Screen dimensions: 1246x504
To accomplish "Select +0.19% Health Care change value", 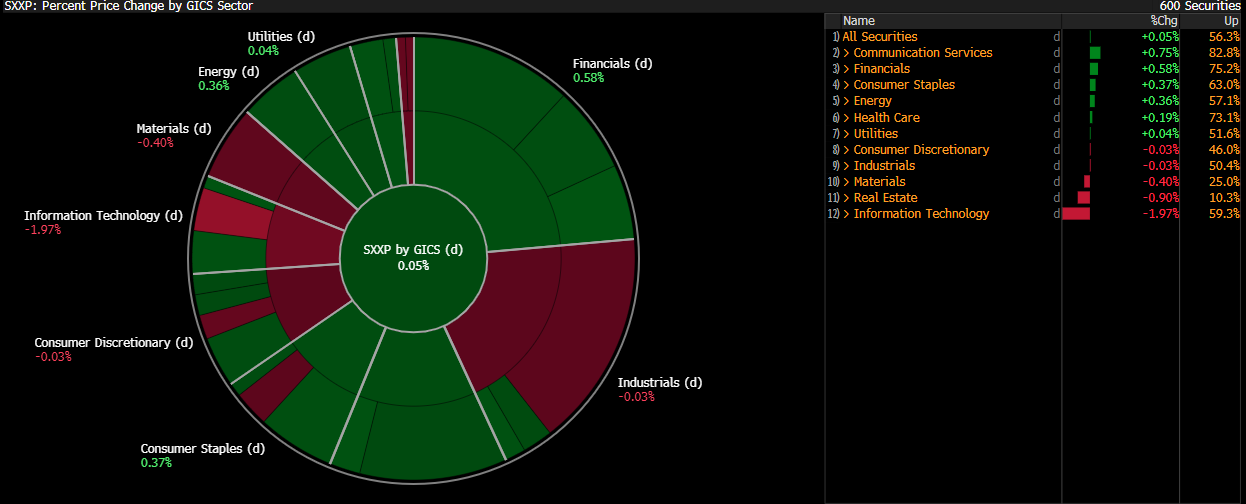I will click(x=1160, y=118).
